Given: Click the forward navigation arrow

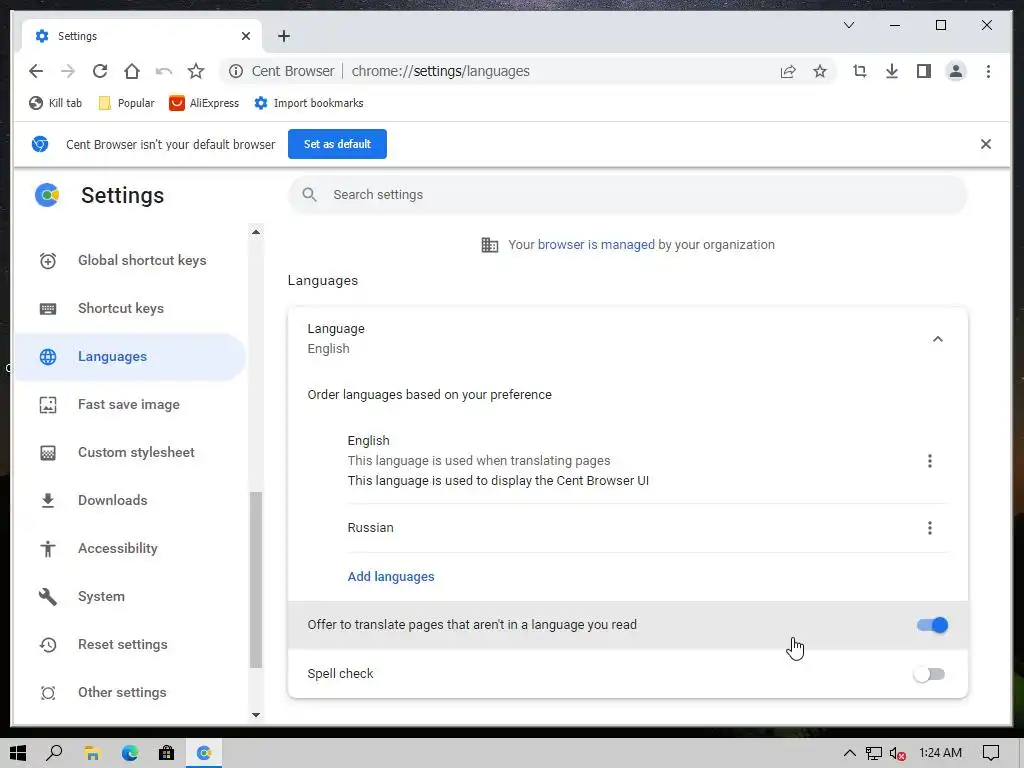Looking at the screenshot, I should pyautogui.click(x=68, y=71).
